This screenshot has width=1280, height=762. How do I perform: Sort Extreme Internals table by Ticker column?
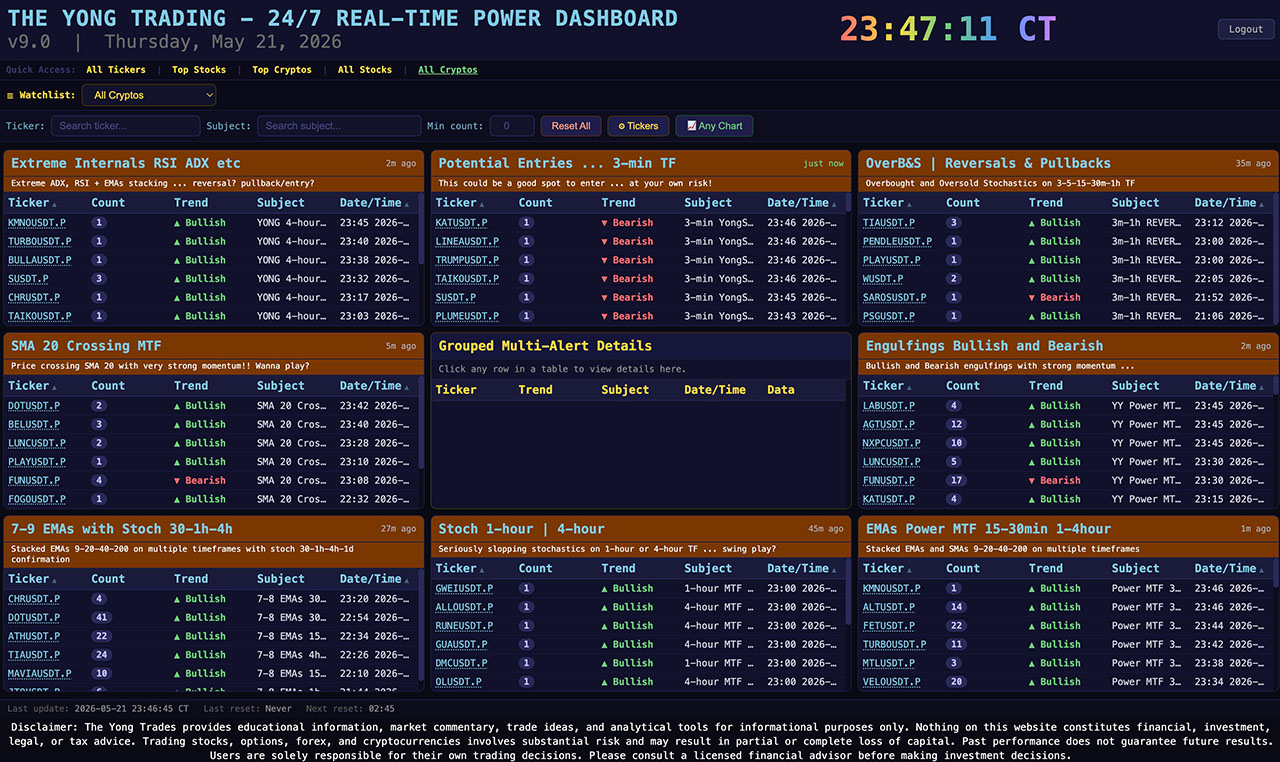click(x=32, y=202)
